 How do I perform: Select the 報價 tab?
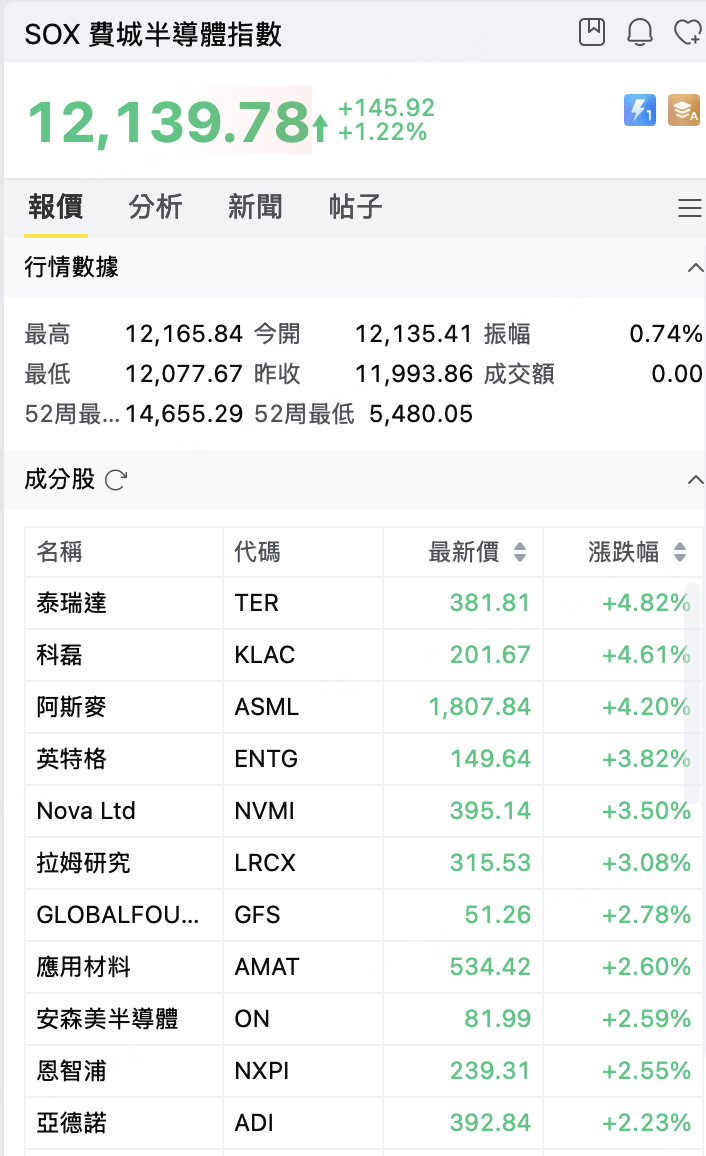(56, 207)
